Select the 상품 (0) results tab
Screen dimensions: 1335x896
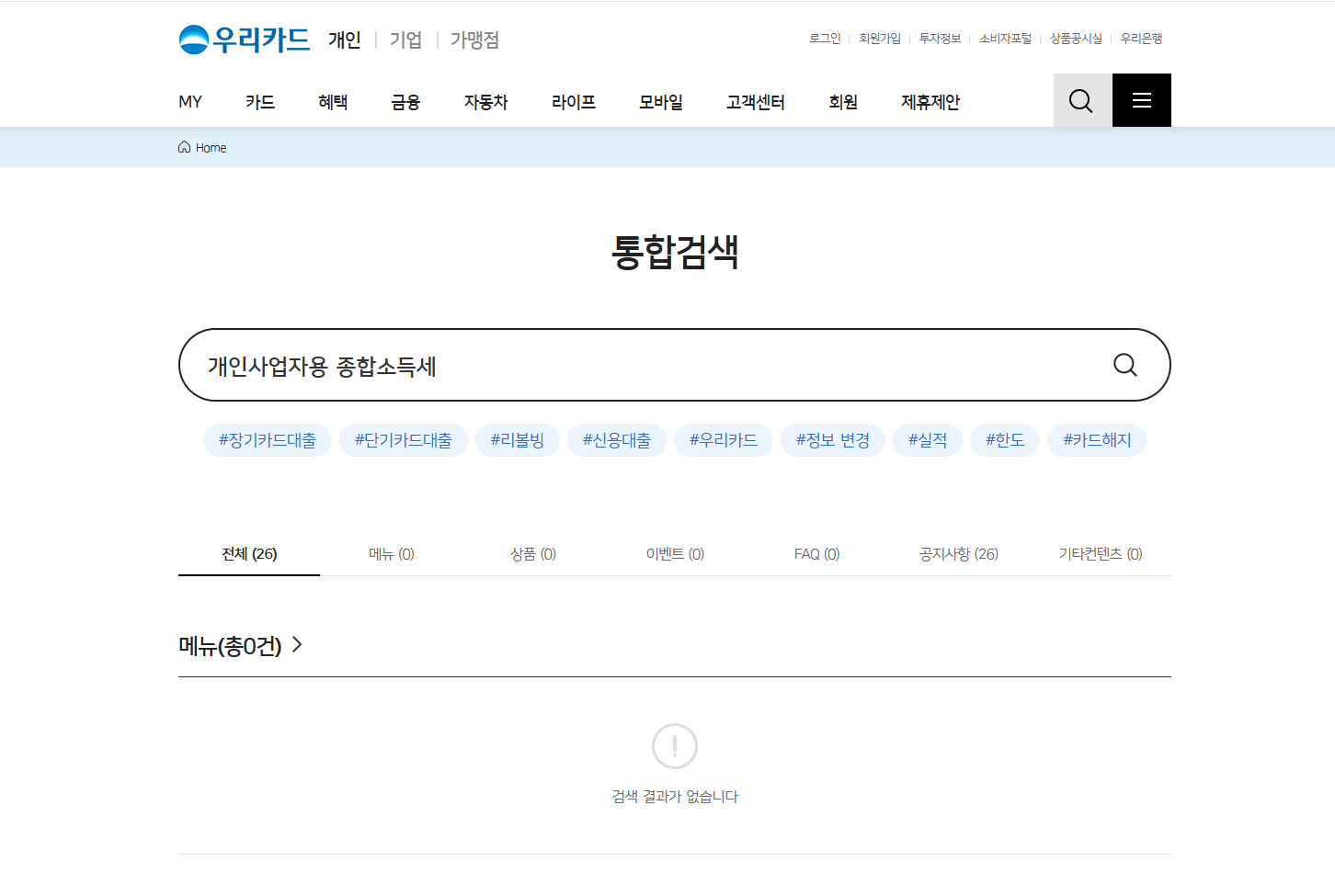532,553
